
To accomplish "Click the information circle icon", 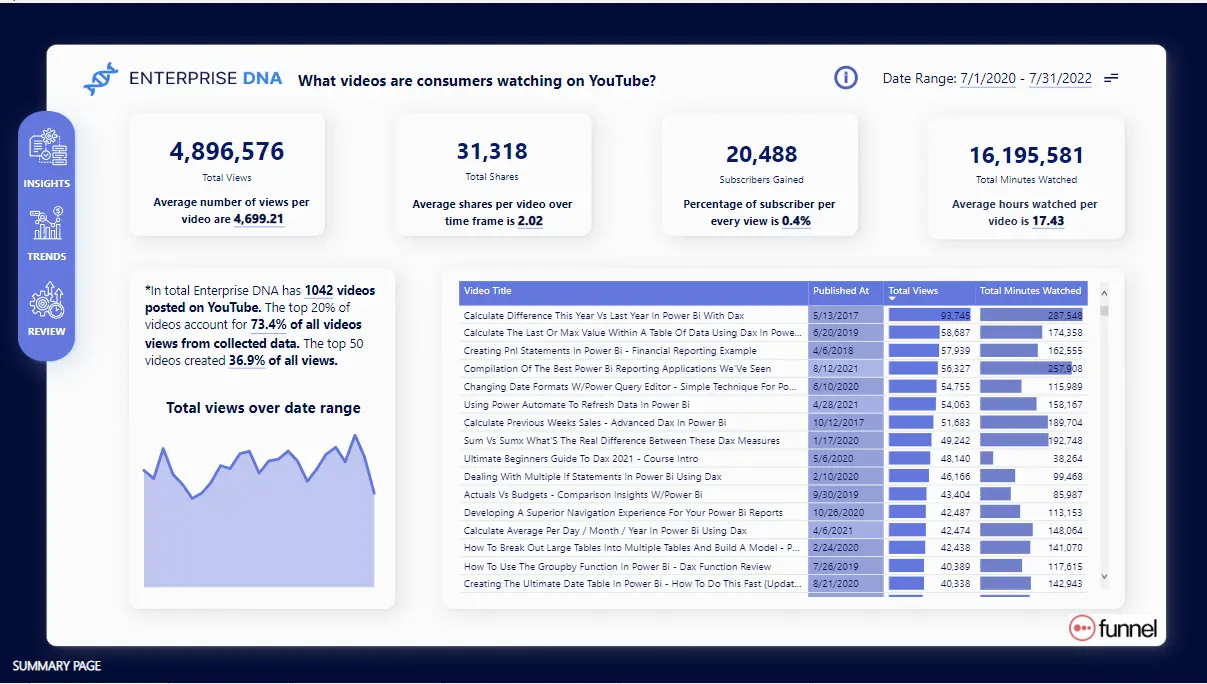I will click(x=846, y=78).
